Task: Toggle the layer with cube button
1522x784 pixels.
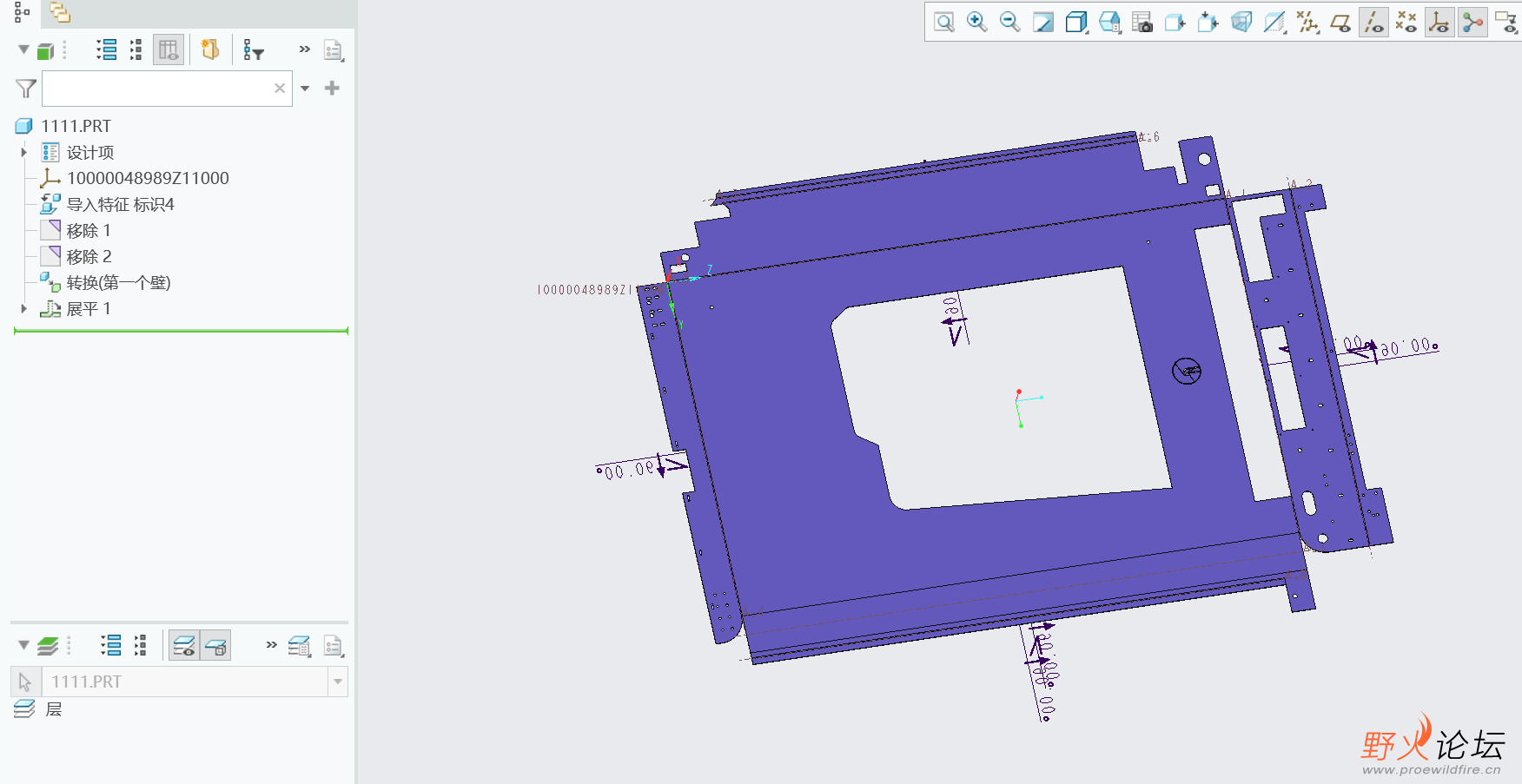Action: coord(215,645)
